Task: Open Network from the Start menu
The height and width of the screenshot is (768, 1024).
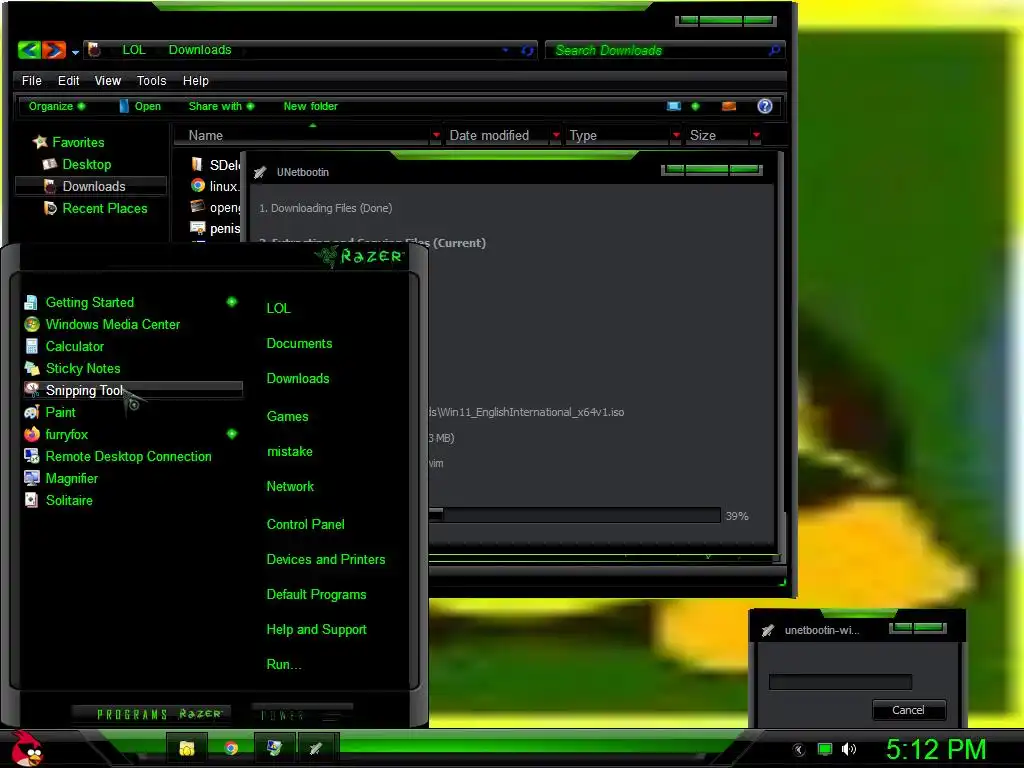Action: pyautogui.click(x=290, y=487)
